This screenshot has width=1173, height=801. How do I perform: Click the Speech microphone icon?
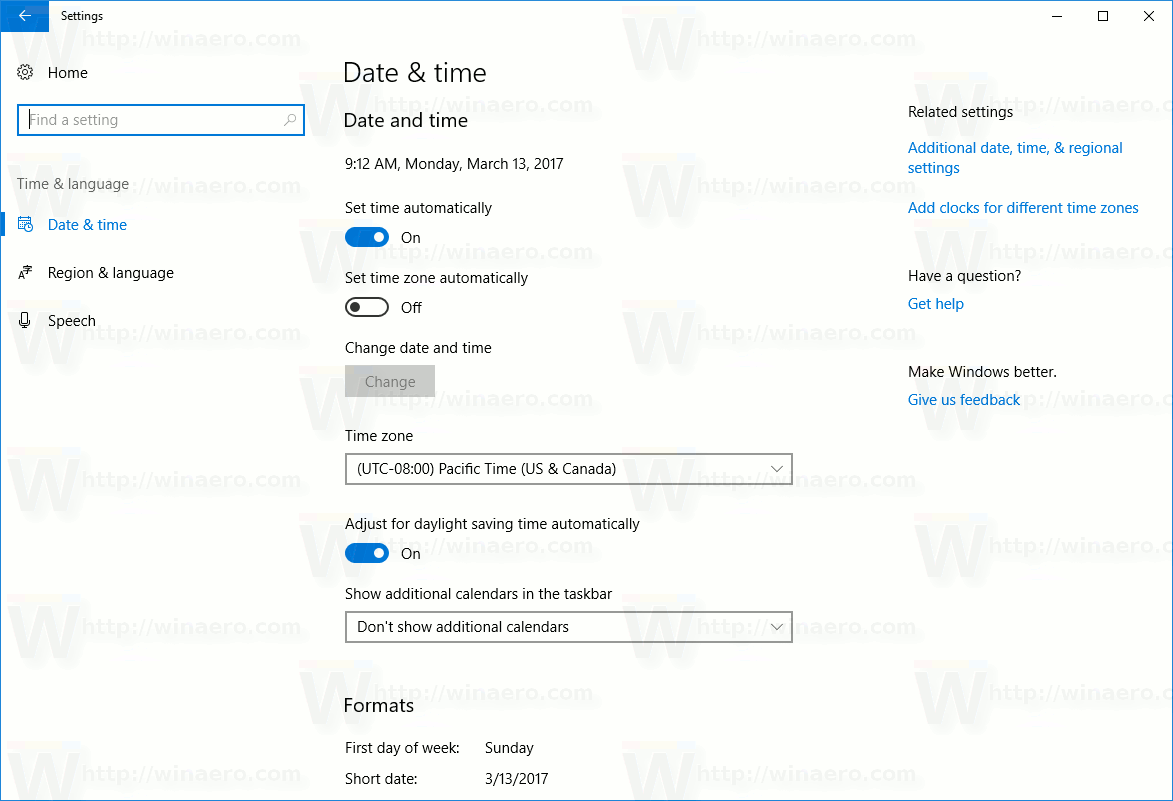pyautogui.click(x=24, y=320)
